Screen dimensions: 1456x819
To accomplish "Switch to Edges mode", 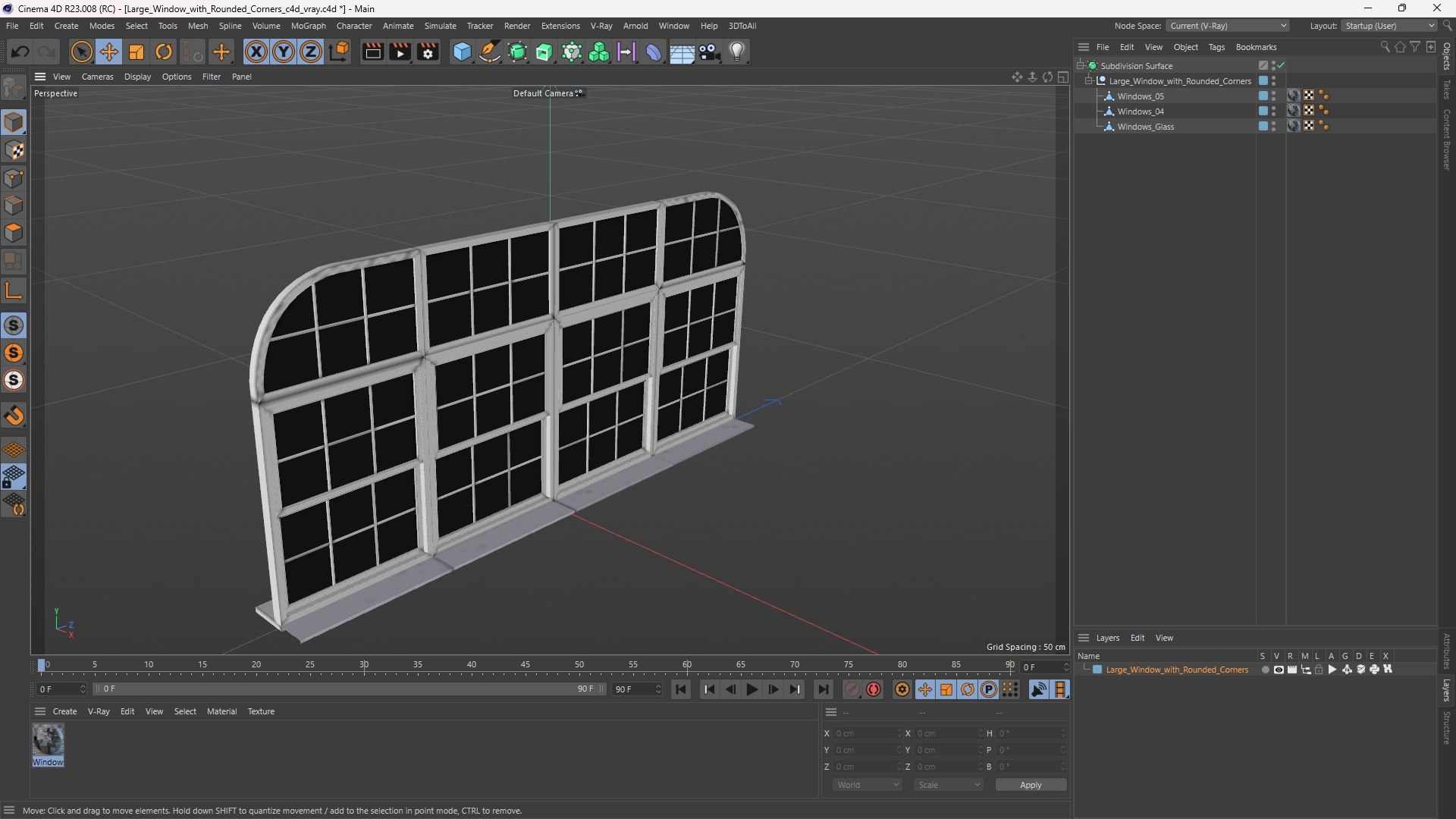I will (14, 206).
